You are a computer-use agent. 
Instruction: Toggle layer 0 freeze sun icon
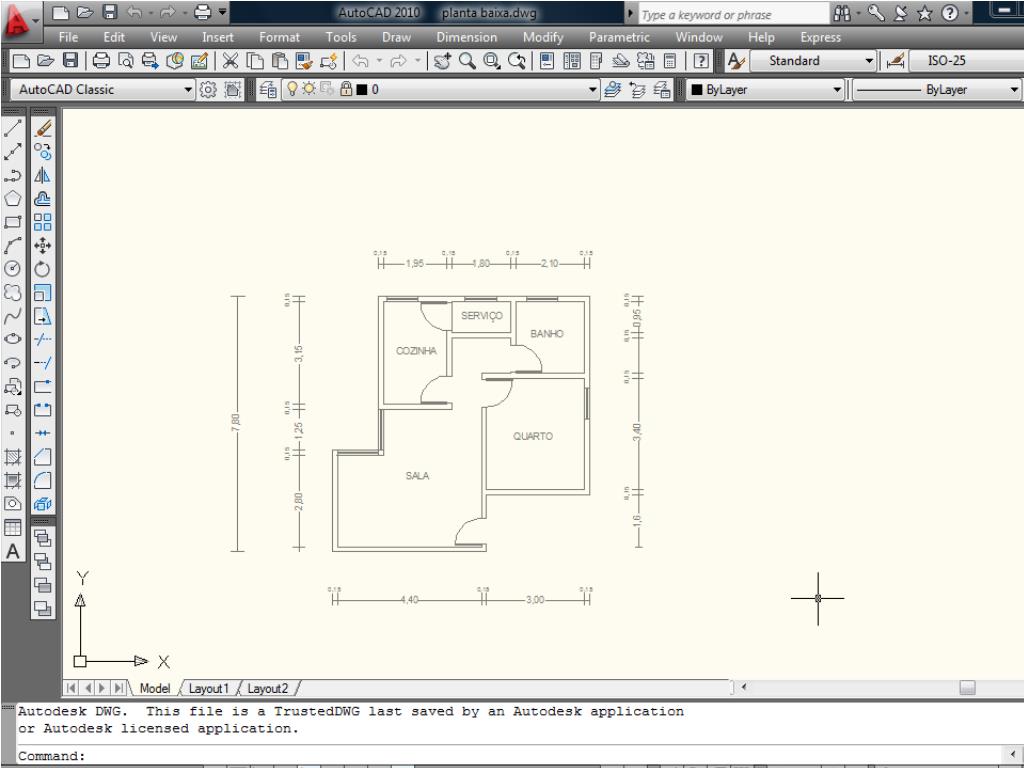click(x=308, y=89)
